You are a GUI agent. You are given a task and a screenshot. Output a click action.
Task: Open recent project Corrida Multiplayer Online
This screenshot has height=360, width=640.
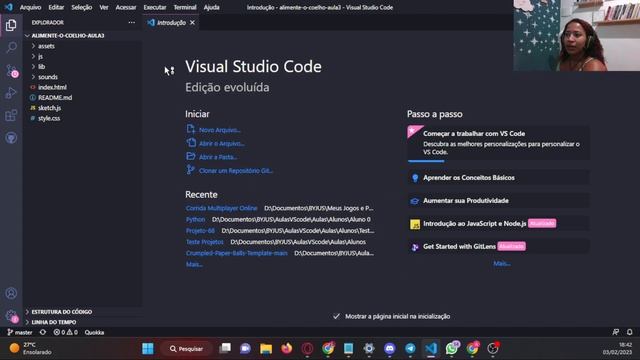tap(221, 208)
